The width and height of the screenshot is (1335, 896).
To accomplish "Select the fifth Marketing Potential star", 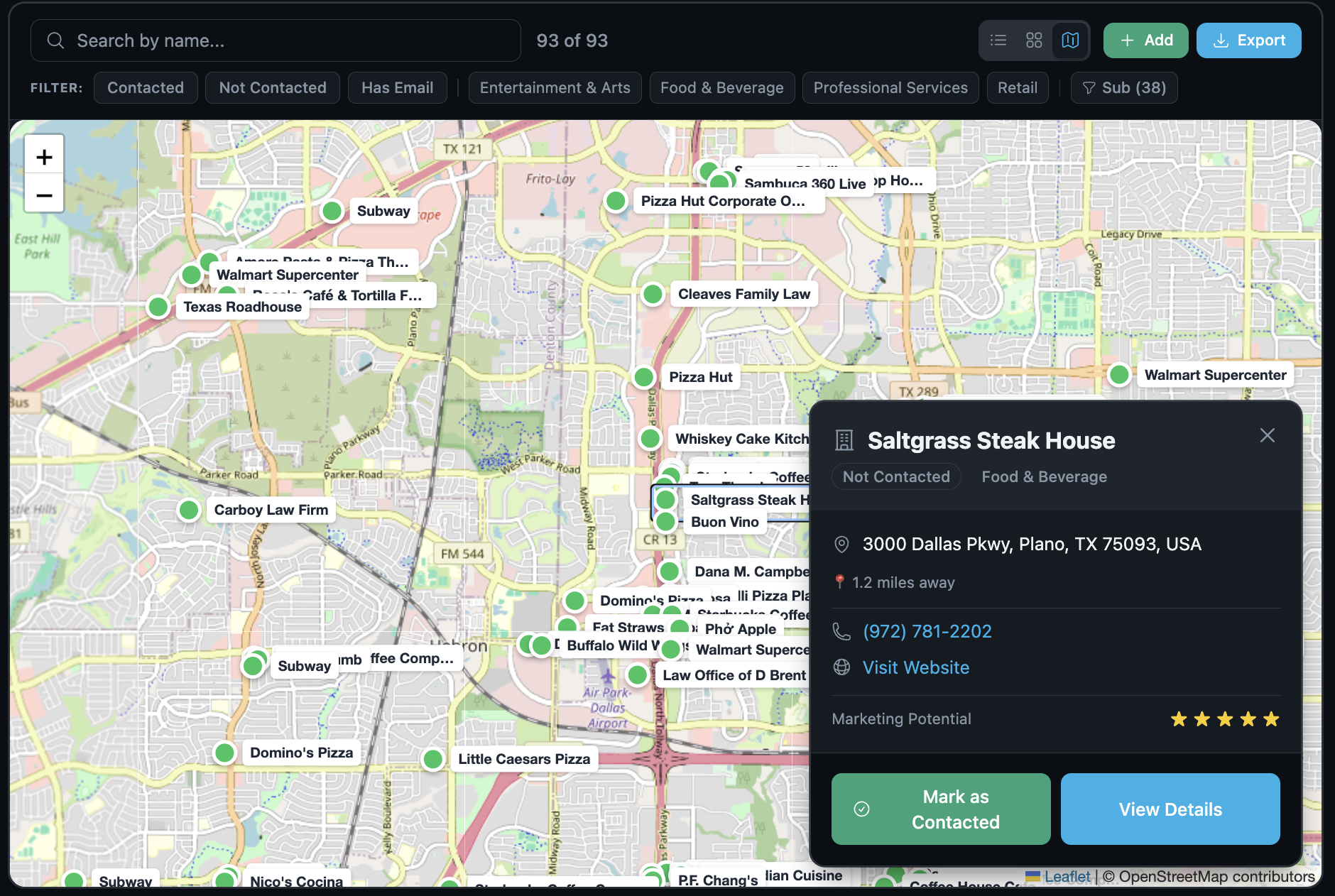I will tap(1272, 719).
